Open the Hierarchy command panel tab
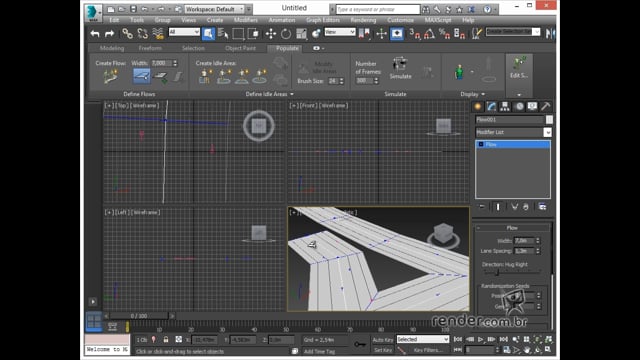Image resolution: width=640 pixels, height=360 pixels. click(x=505, y=107)
